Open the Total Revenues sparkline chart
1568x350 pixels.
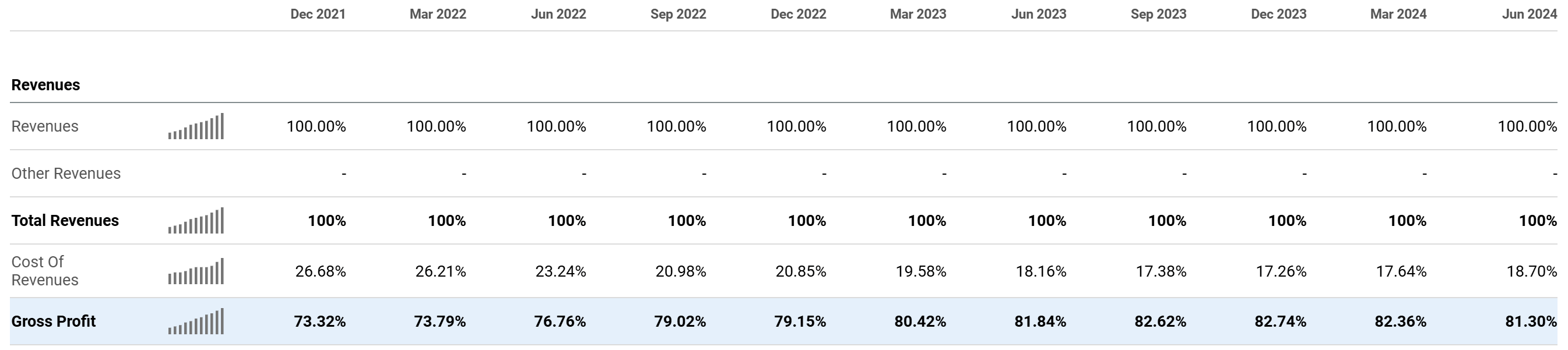196,221
